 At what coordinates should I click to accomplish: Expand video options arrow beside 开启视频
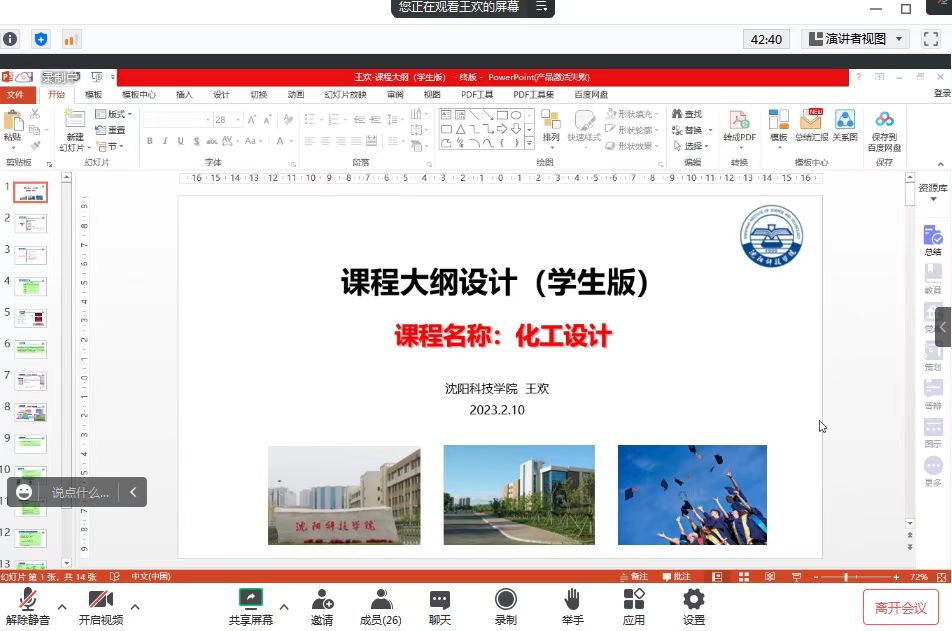point(135,607)
